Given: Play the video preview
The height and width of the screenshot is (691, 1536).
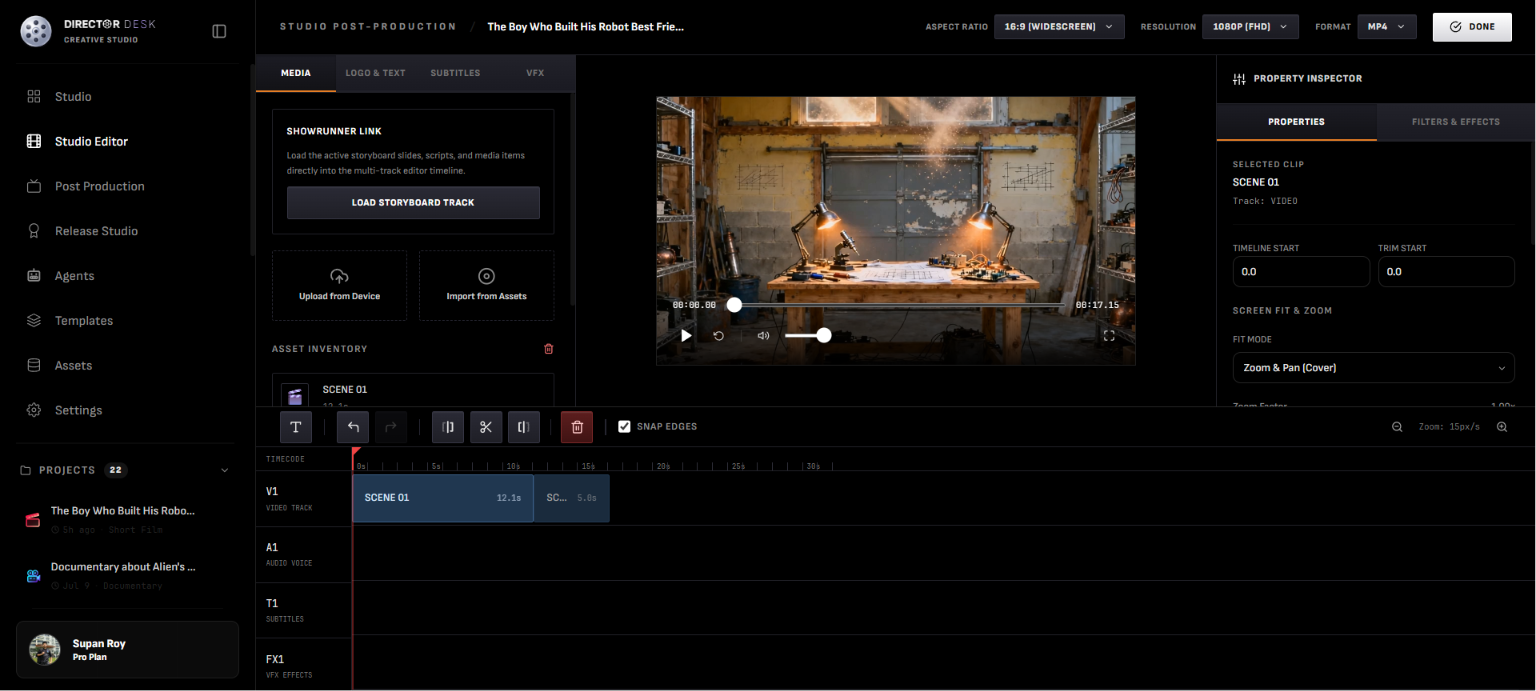Looking at the screenshot, I should pos(686,336).
